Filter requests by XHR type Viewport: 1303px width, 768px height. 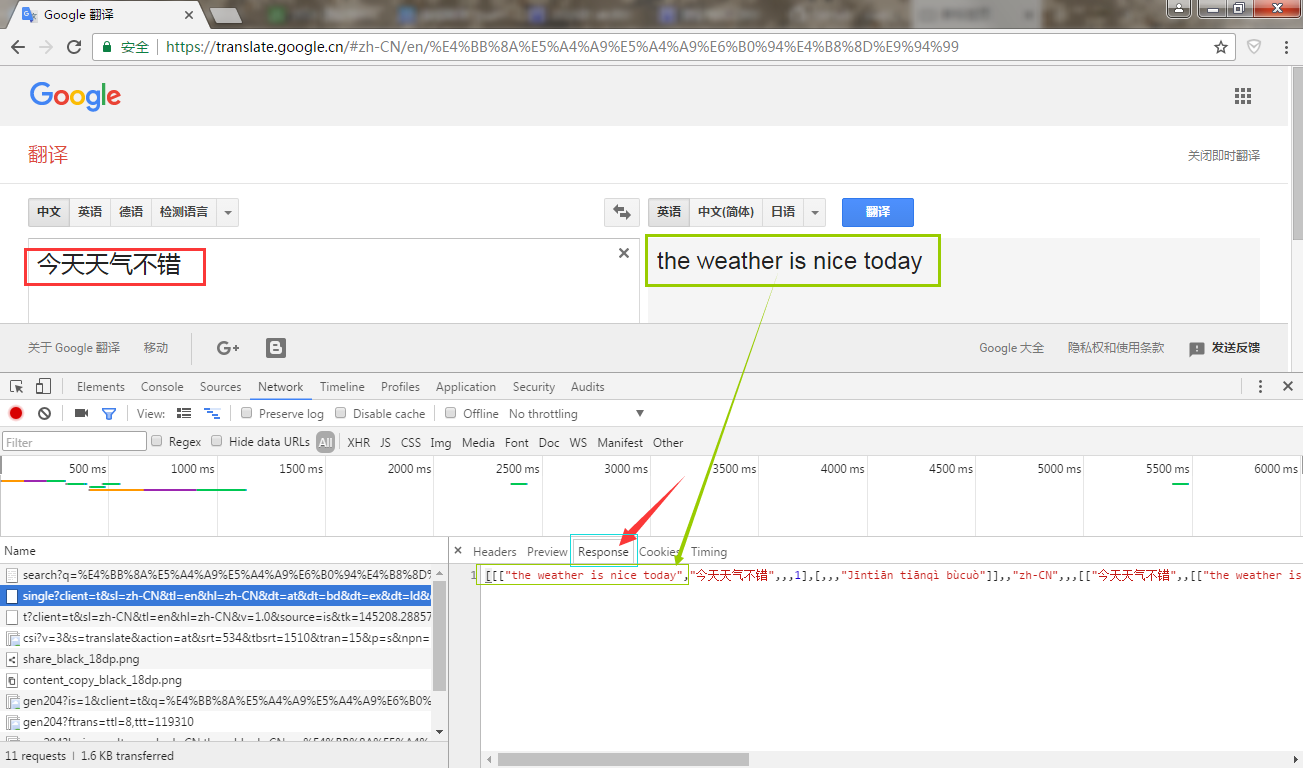click(358, 442)
